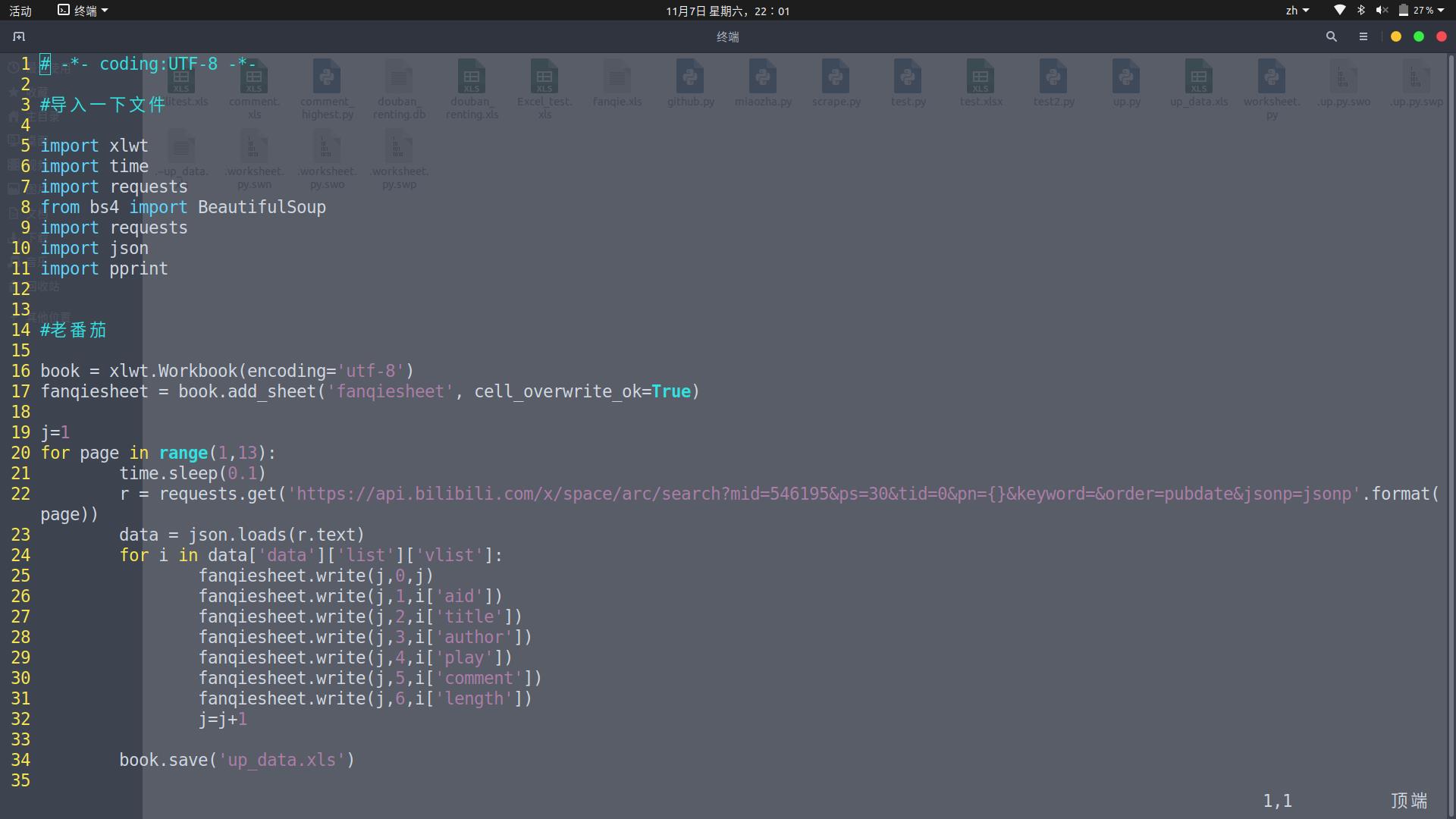This screenshot has height=819, width=1456.
Task: Click the 'time.sleep(0.1)' line
Action: click(193, 473)
